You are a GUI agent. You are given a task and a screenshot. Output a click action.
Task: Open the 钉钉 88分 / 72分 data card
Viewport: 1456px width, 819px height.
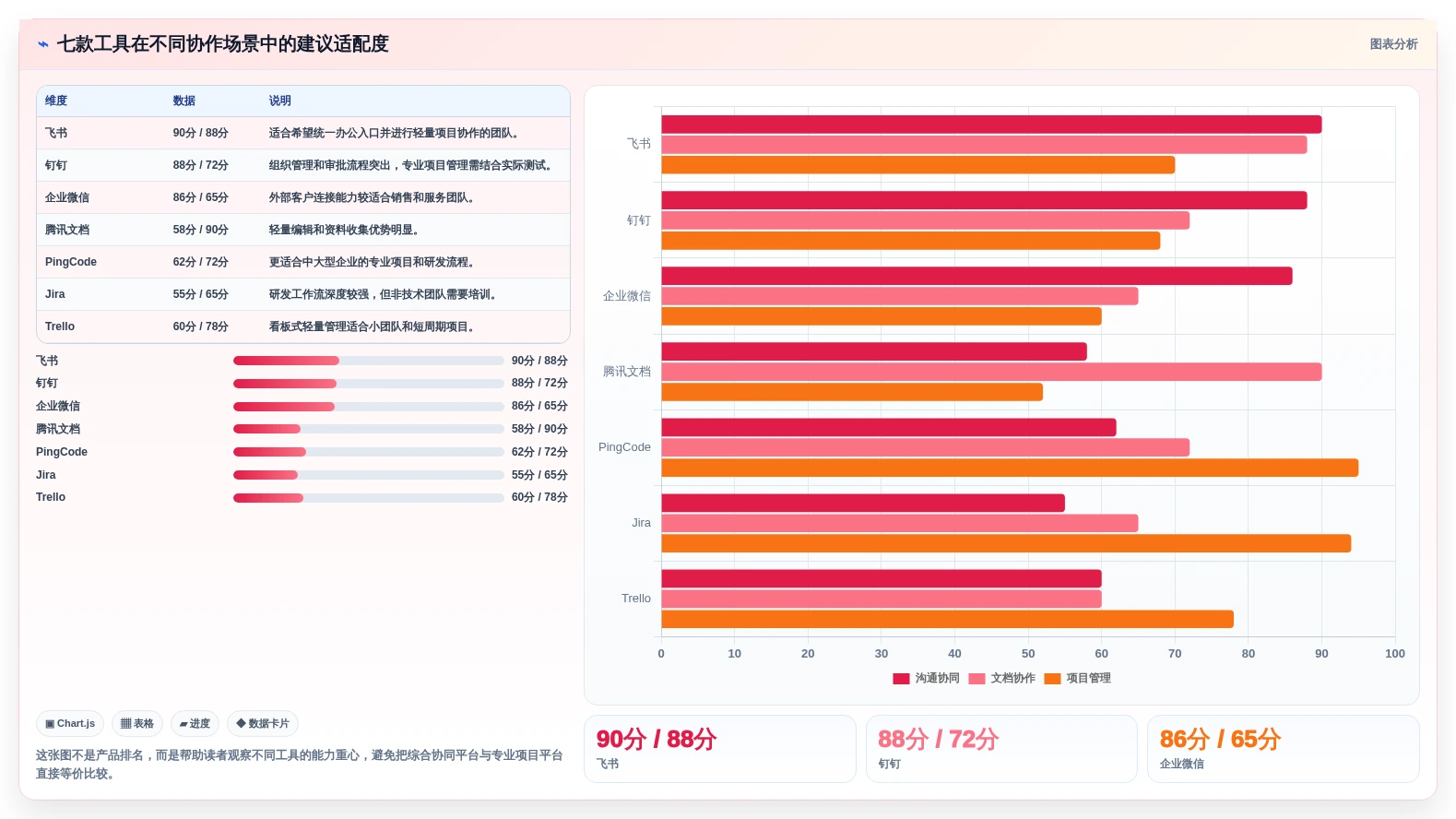[x=1001, y=749]
